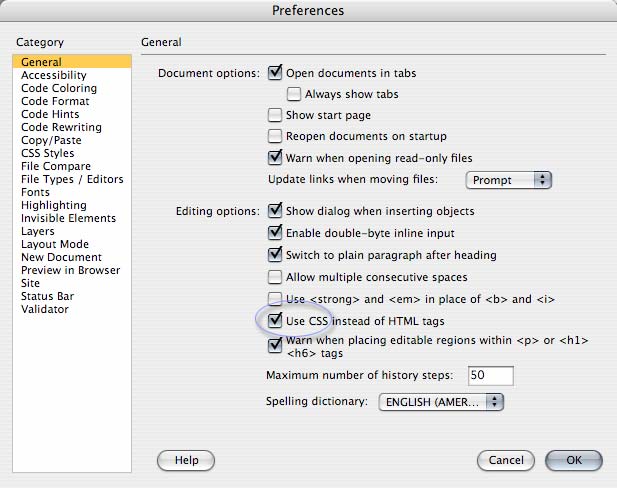Open the Spelling dictionary dropdown
This screenshot has height=488, width=617.
tap(441, 402)
